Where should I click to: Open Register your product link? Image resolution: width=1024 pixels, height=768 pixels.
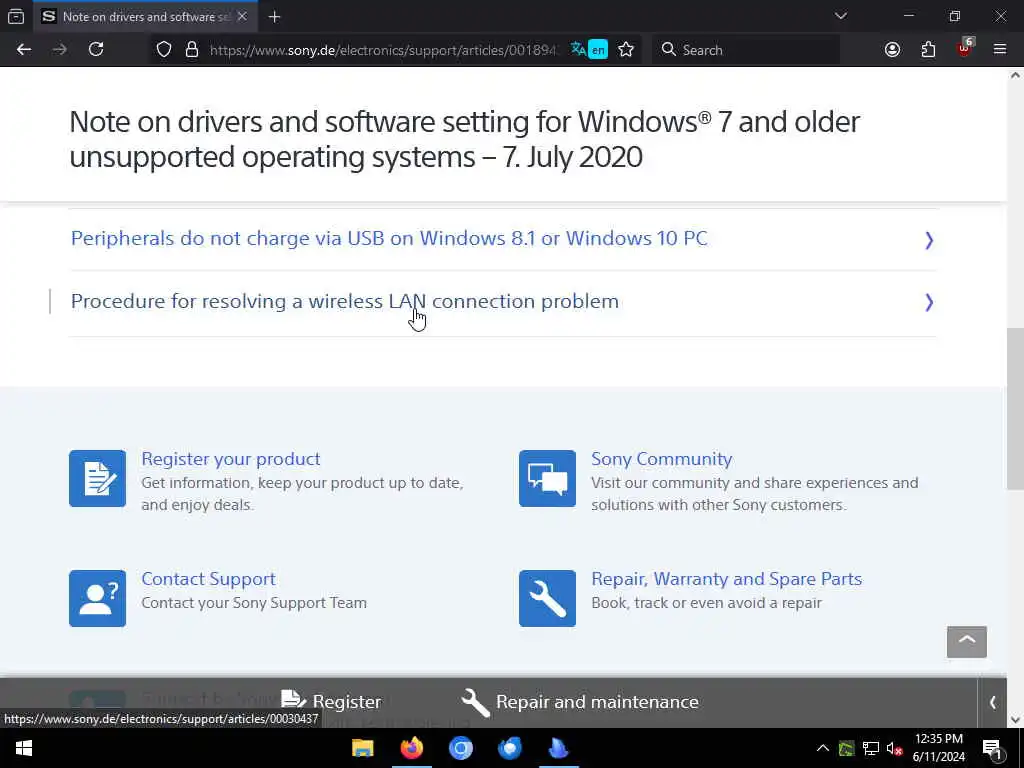coord(231,458)
